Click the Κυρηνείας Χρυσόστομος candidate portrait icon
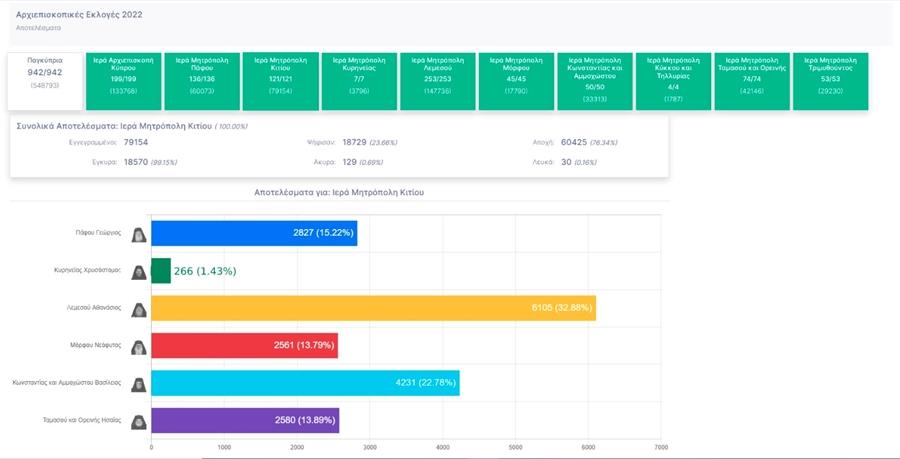Viewport: 900px width, 459px height. point(138,271)
